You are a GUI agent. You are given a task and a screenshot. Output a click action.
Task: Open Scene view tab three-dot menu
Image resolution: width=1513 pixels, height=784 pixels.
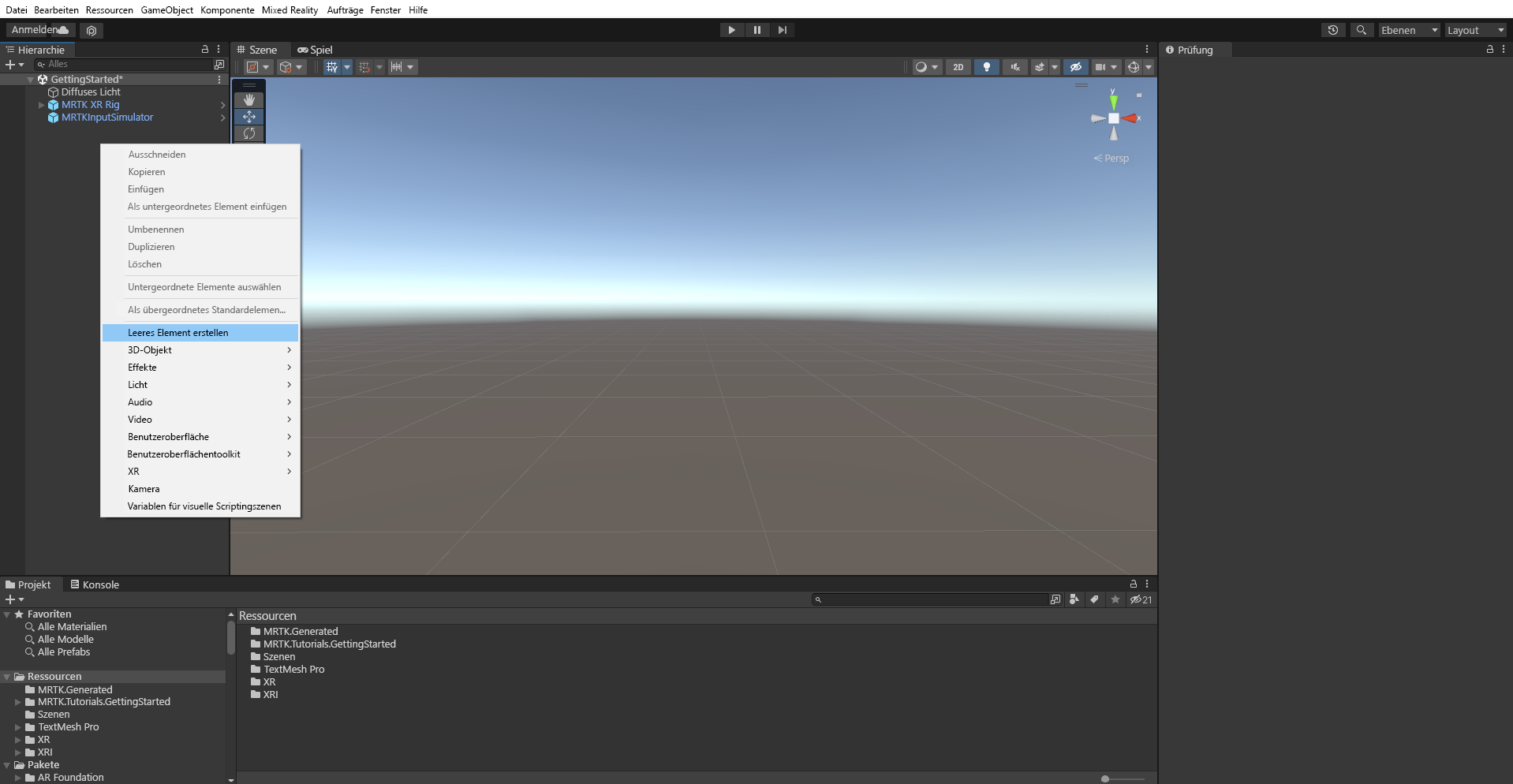1147,49
